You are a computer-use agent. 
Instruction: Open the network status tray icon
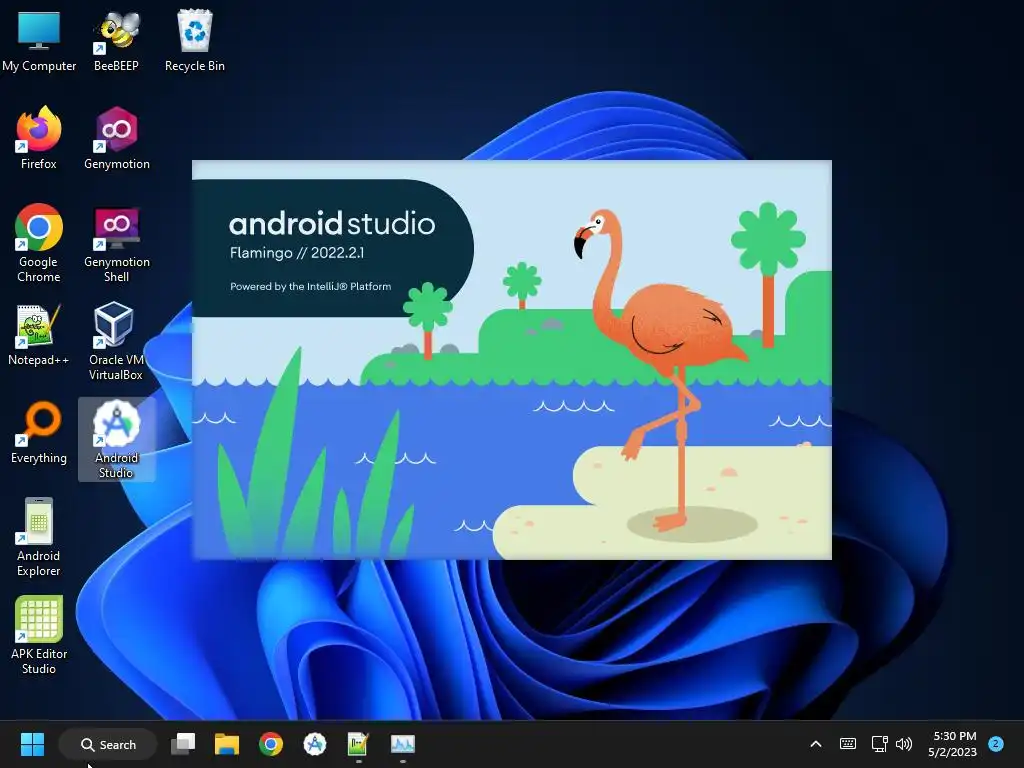[x=879, y=744]
